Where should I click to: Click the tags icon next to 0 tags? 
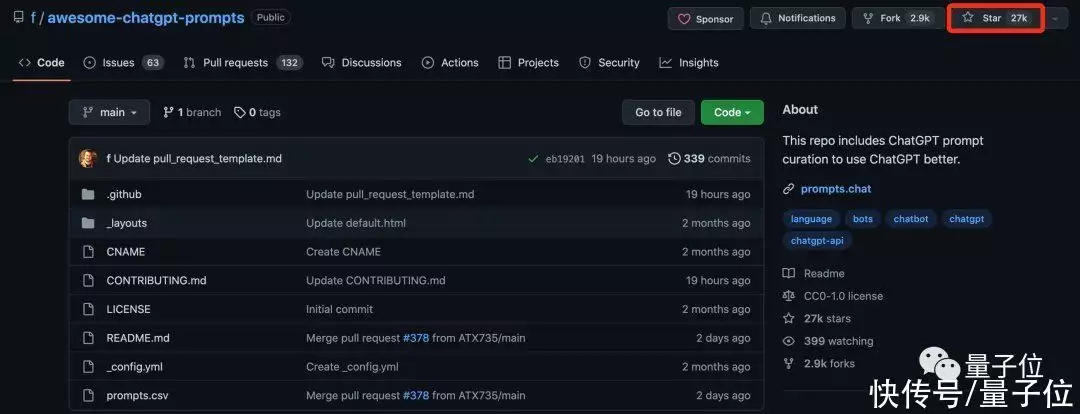(240, 112)
